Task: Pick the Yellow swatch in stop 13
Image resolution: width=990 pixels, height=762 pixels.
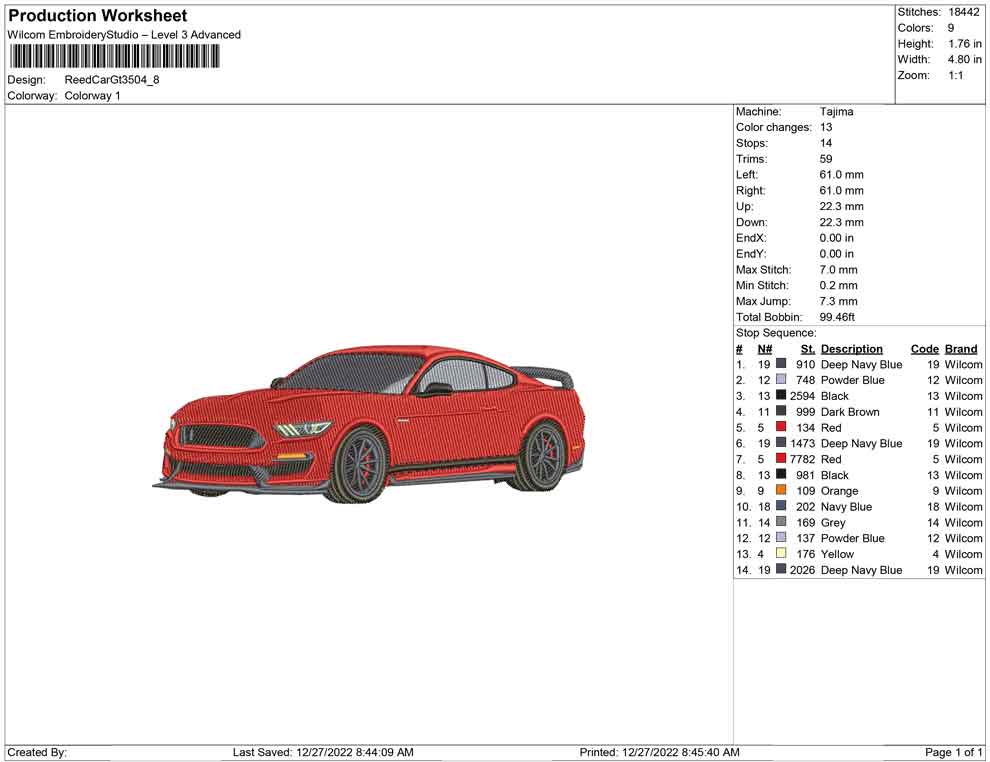Action: (781, 553)
